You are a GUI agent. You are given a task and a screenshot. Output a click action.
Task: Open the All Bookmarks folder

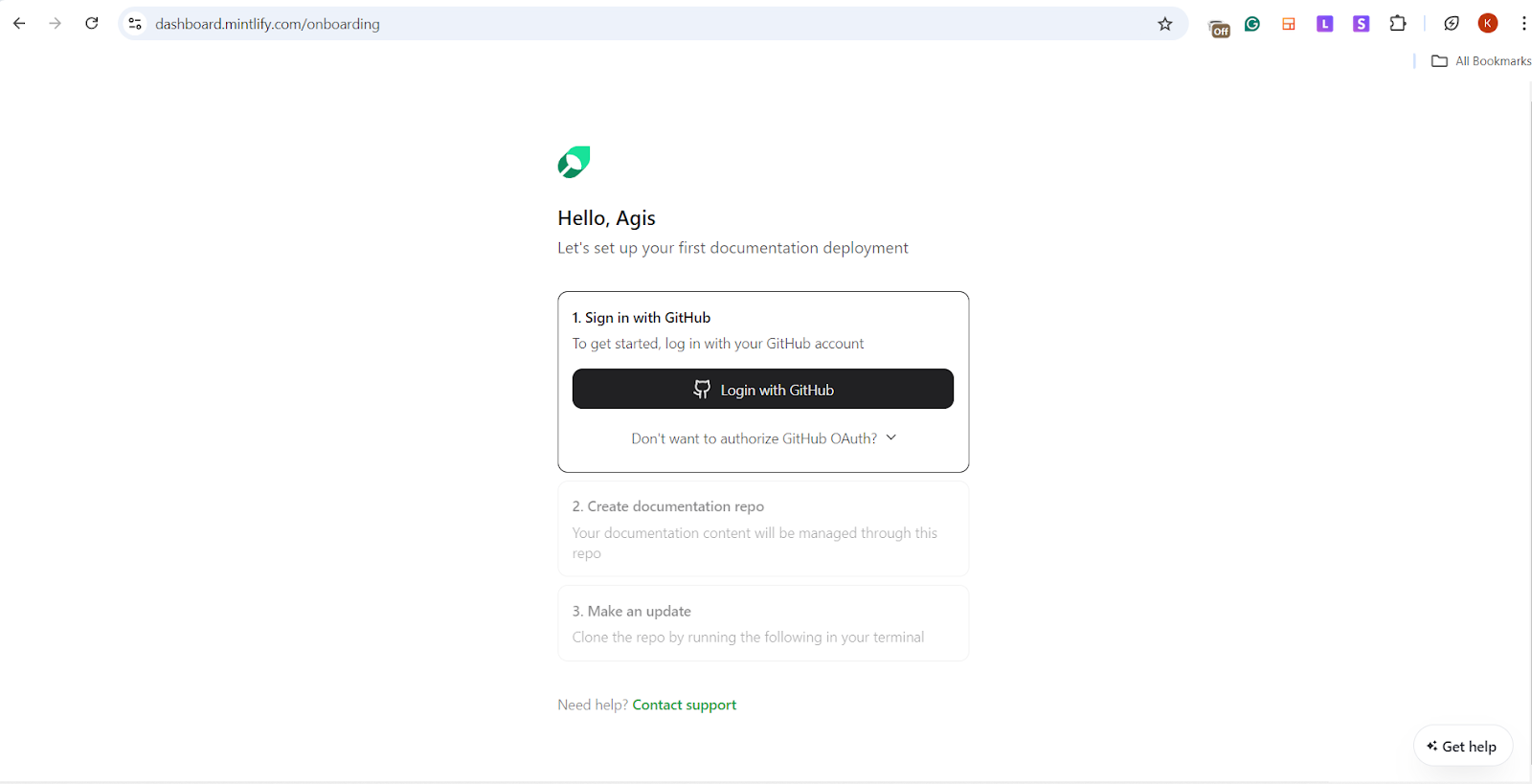tap(1481, 61)
